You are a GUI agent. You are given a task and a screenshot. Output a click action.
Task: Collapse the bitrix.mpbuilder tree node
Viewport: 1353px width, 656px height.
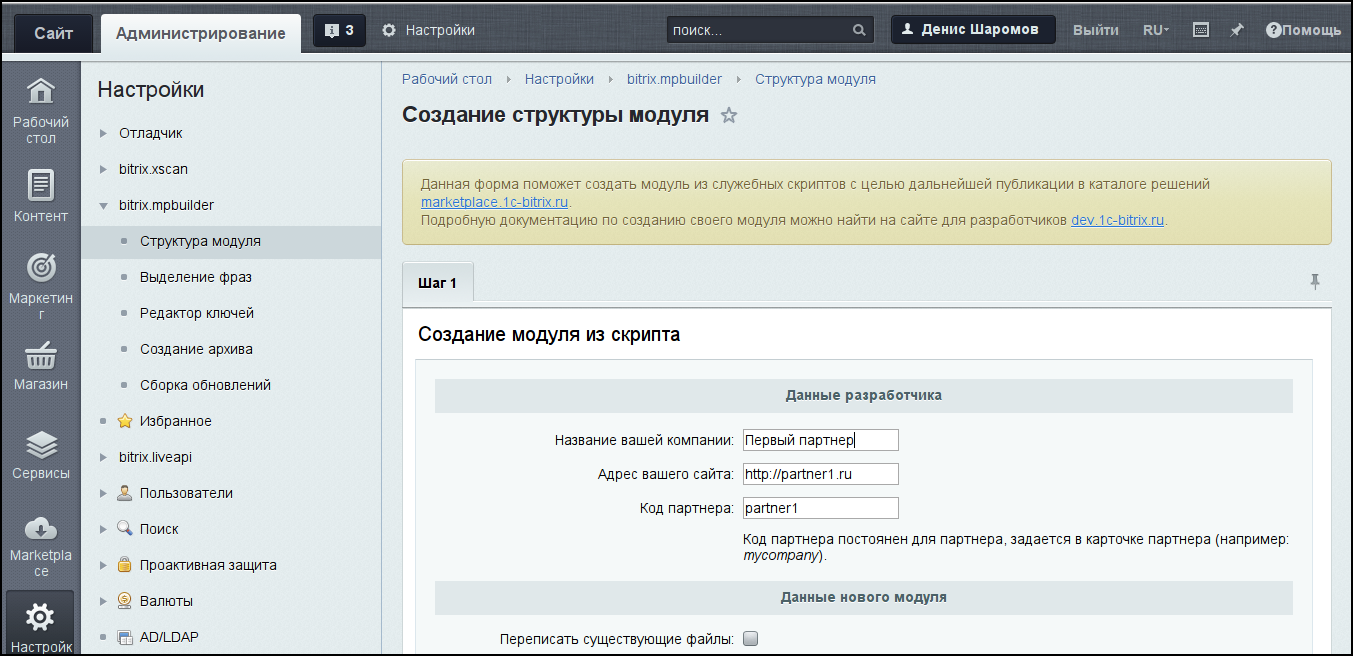103,206
